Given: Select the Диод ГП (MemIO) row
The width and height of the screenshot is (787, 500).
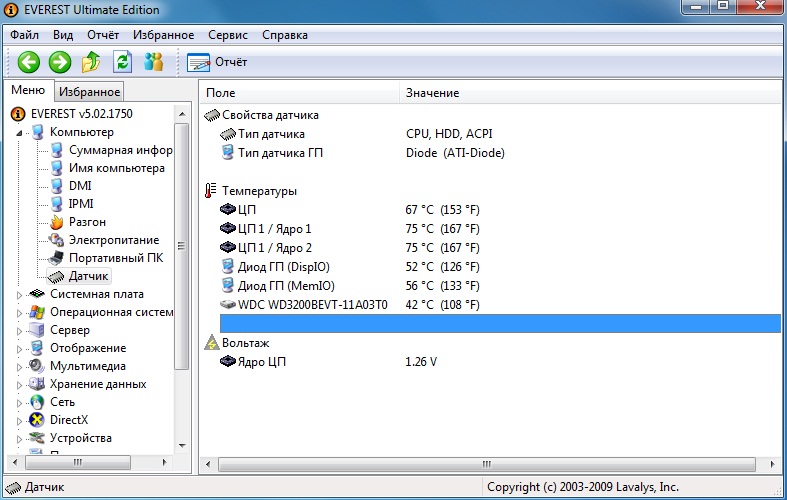Looking at the screenshot, I should point(492,286).
